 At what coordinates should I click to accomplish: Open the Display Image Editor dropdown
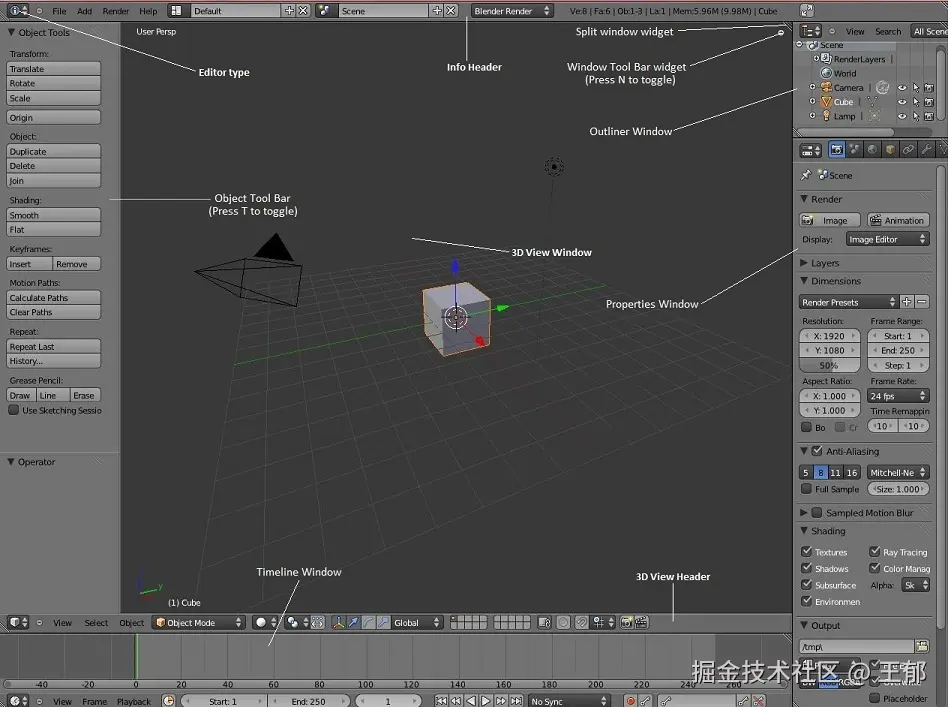click(888, 238)
